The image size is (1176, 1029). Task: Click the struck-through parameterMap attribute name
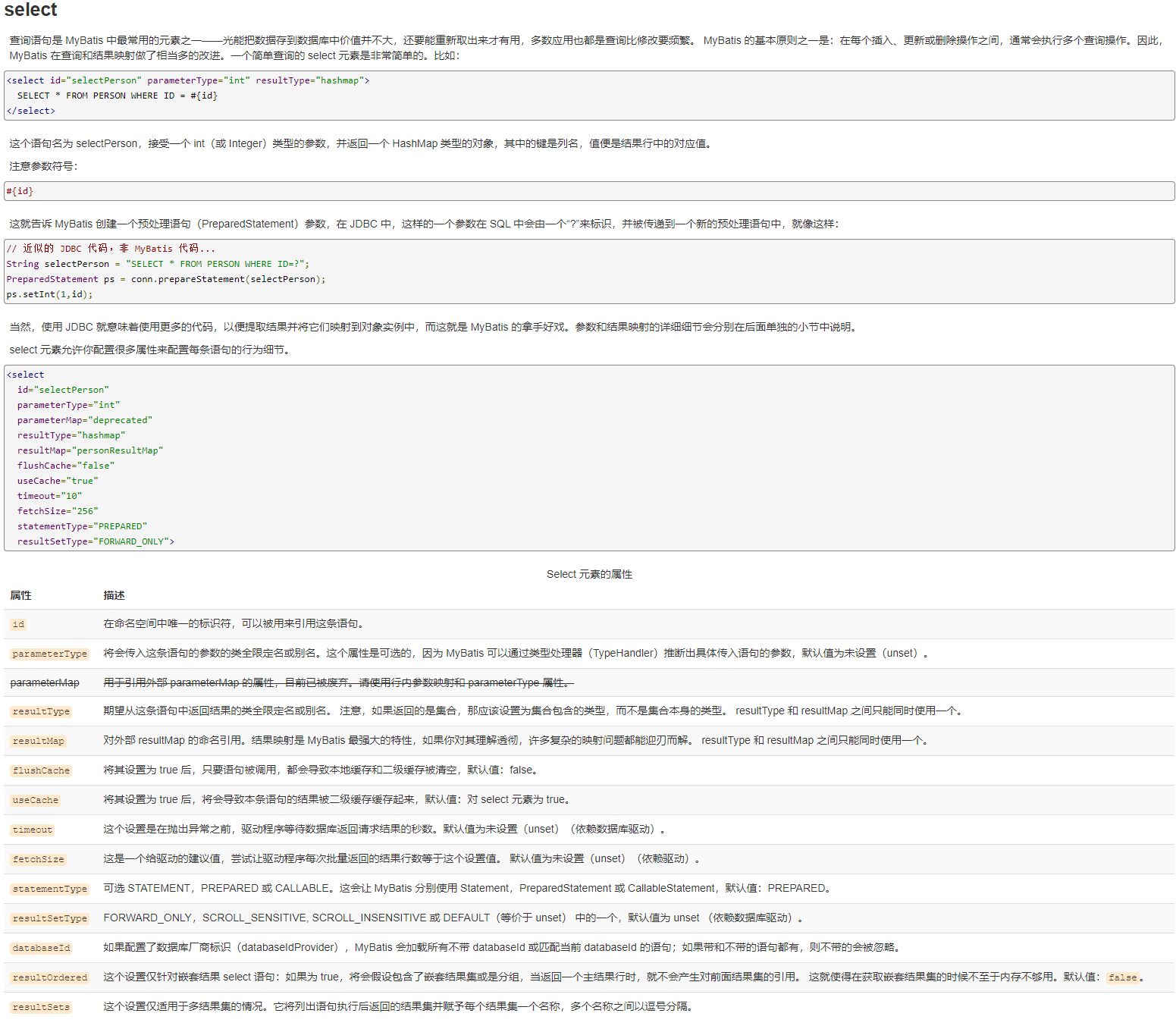point(45,682)
